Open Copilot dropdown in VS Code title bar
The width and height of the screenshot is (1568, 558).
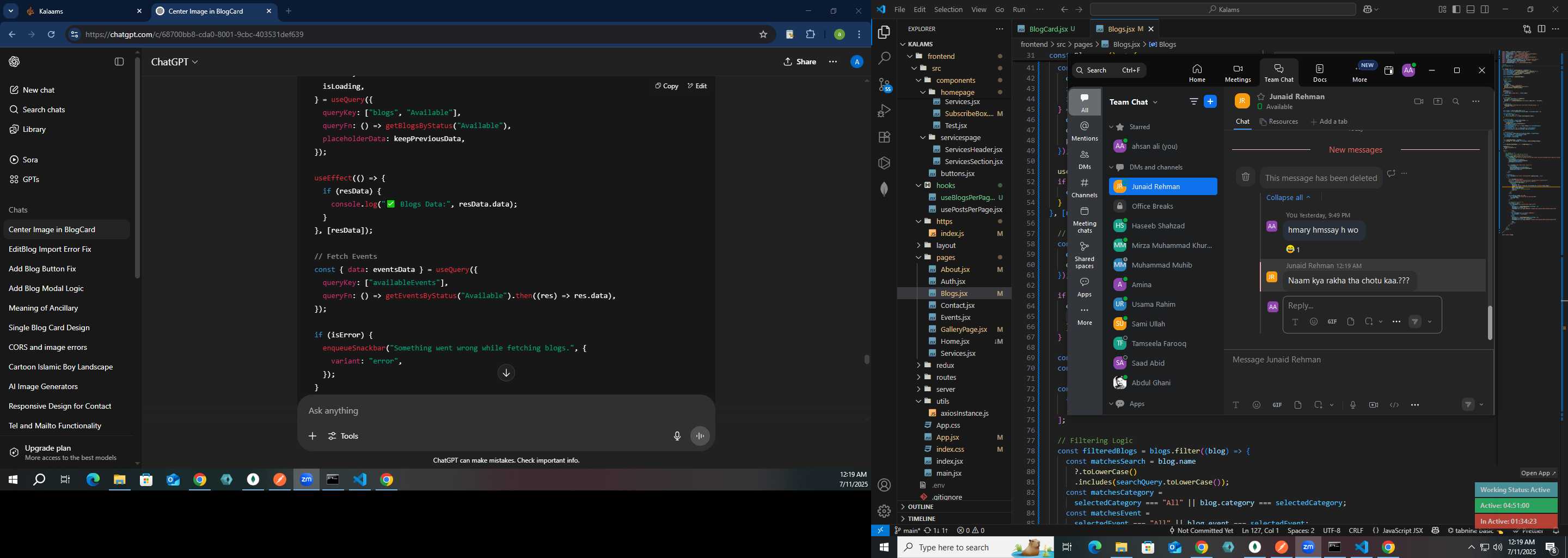coord(1376,9)
